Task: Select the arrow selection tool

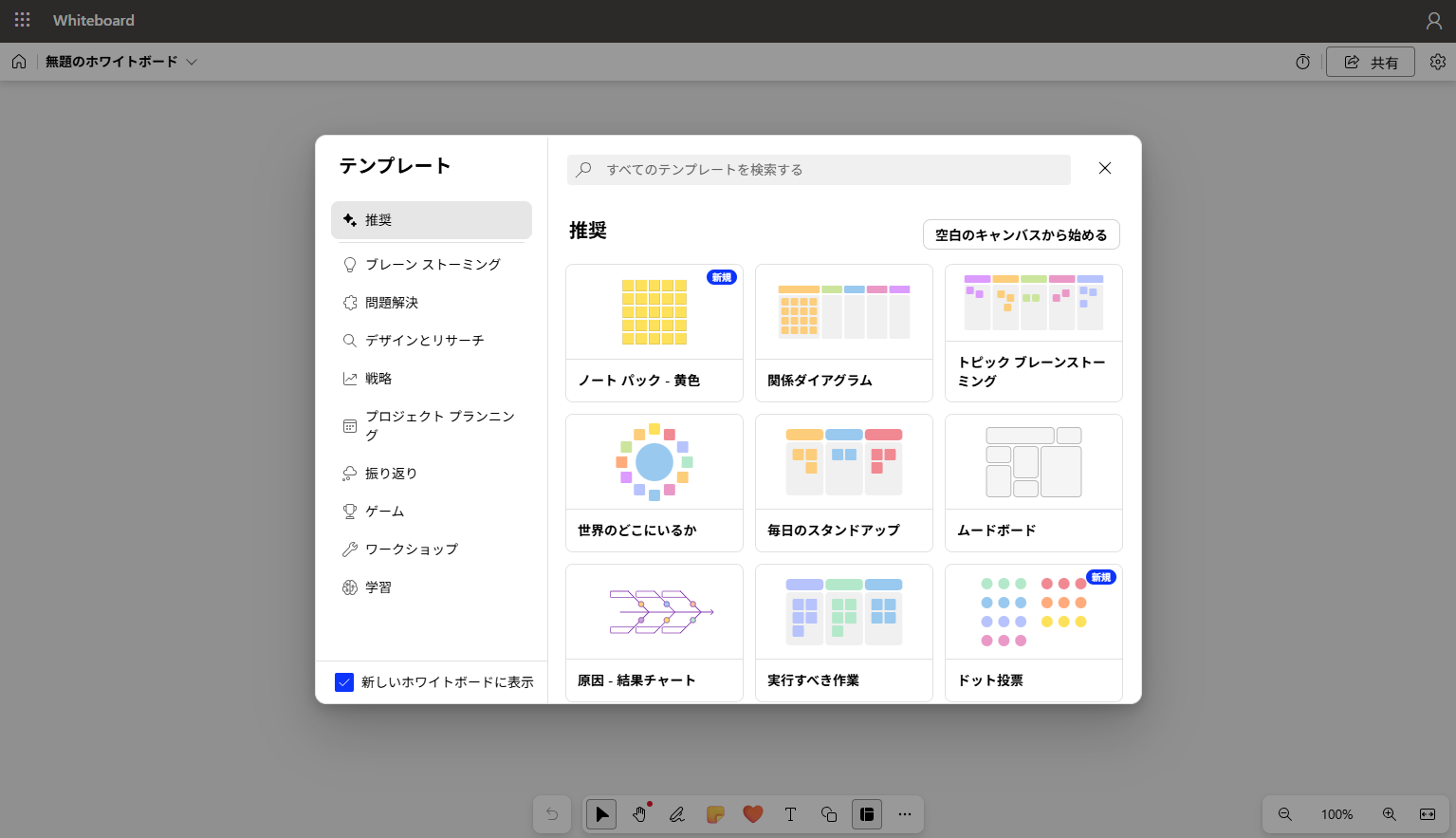Action: [x=600, y=813]
